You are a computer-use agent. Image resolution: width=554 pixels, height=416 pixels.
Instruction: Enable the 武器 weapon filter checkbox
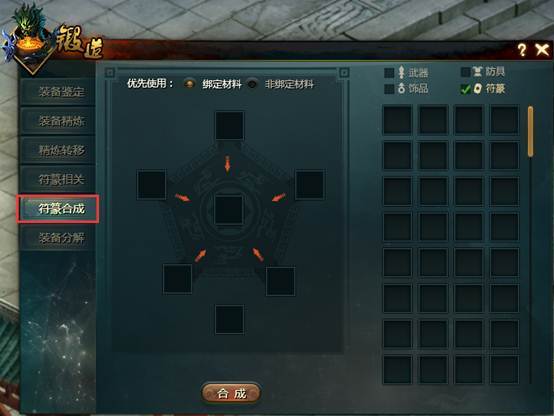click(x=389, y=73)
